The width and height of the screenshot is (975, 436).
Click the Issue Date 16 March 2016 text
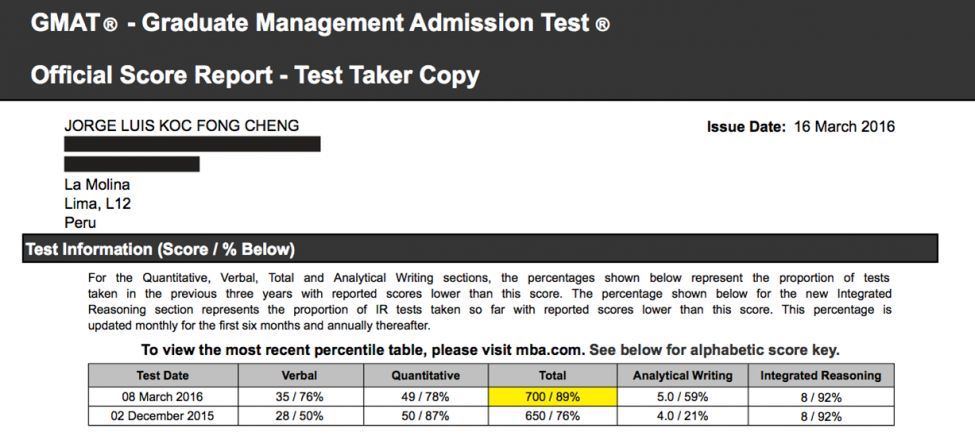(x=800, y=127)
